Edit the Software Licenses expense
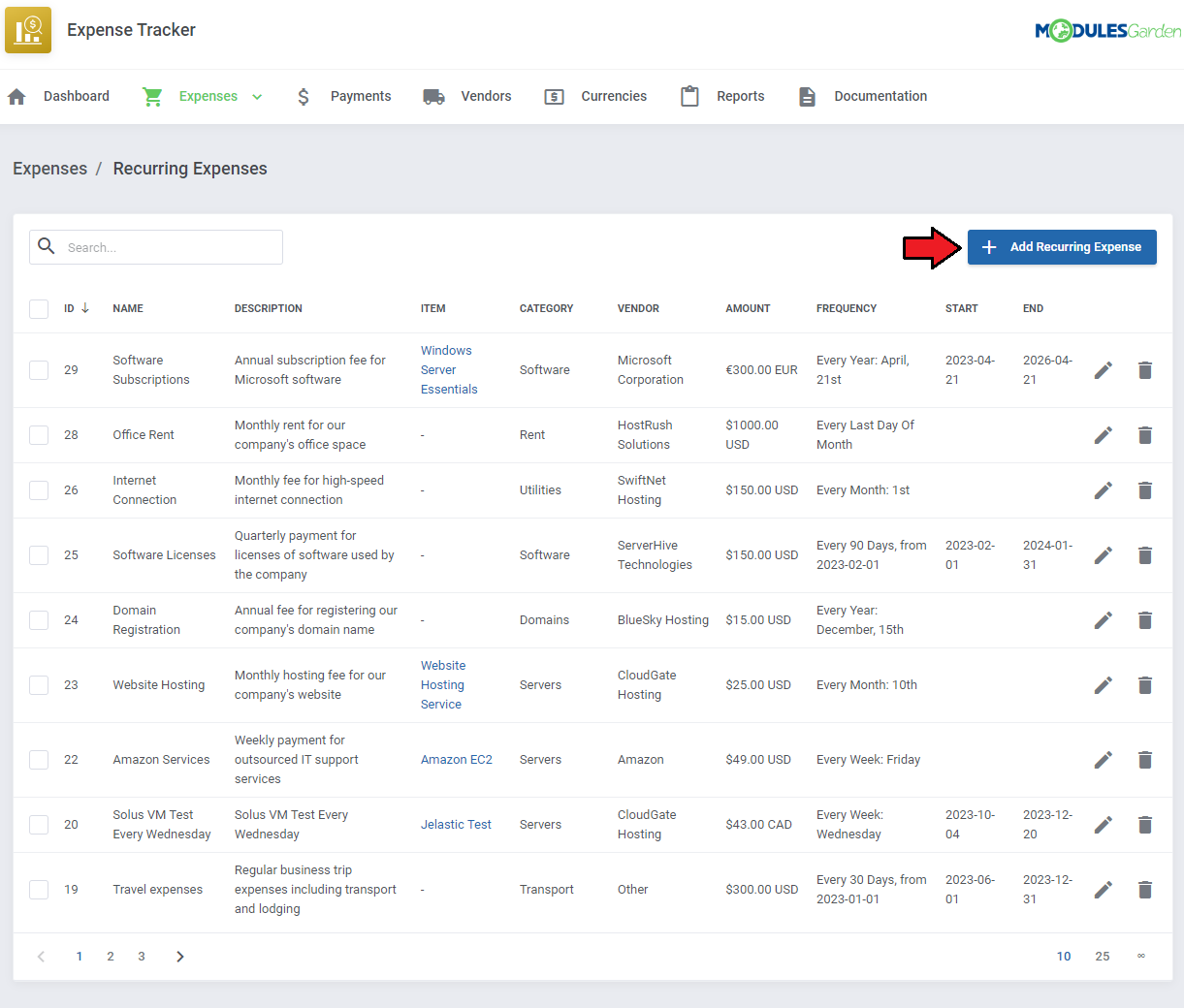 (x=1104, y=555)
